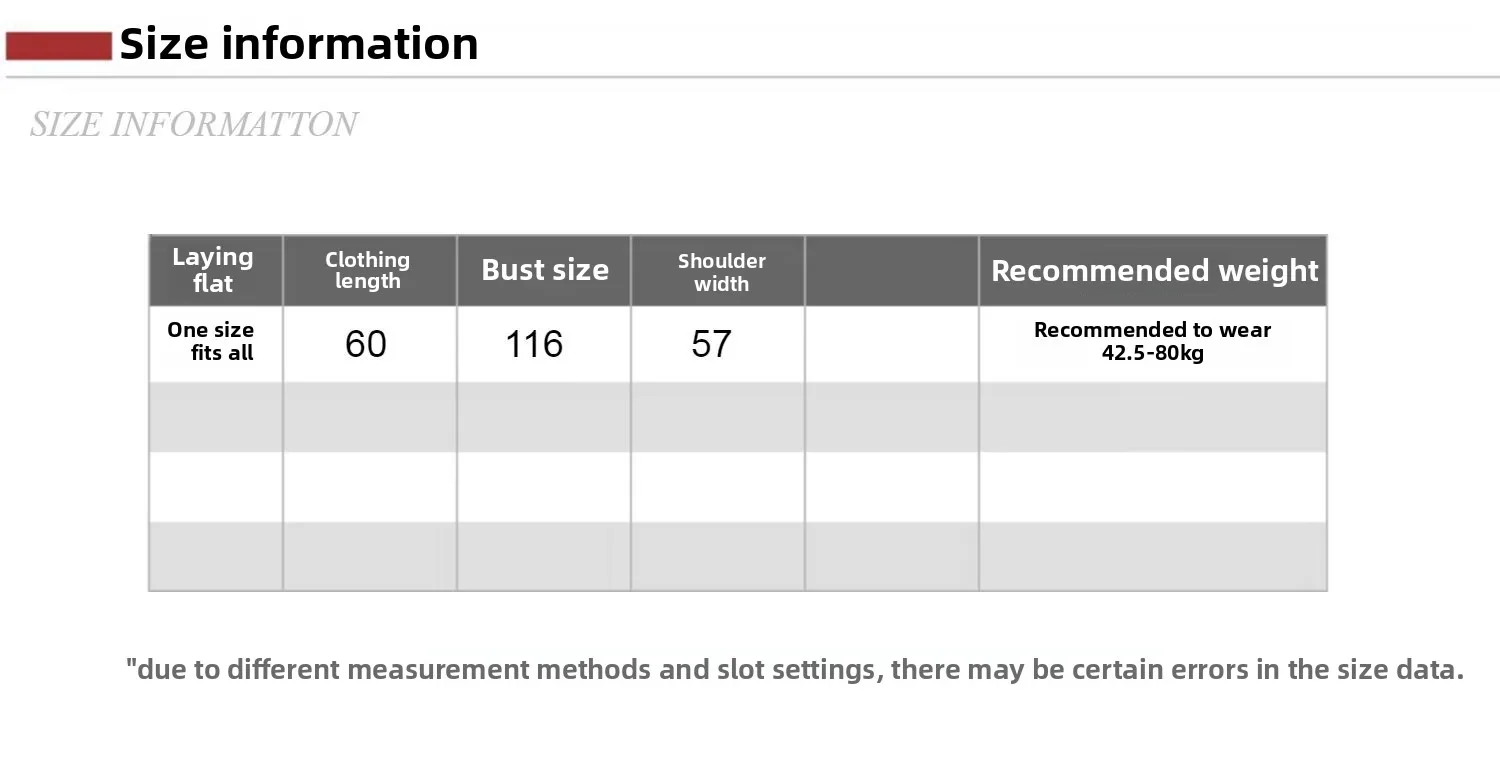Select the "Laying flat" column header
The height and width of the screenshot is (758, 1500).
coord(214,270)
